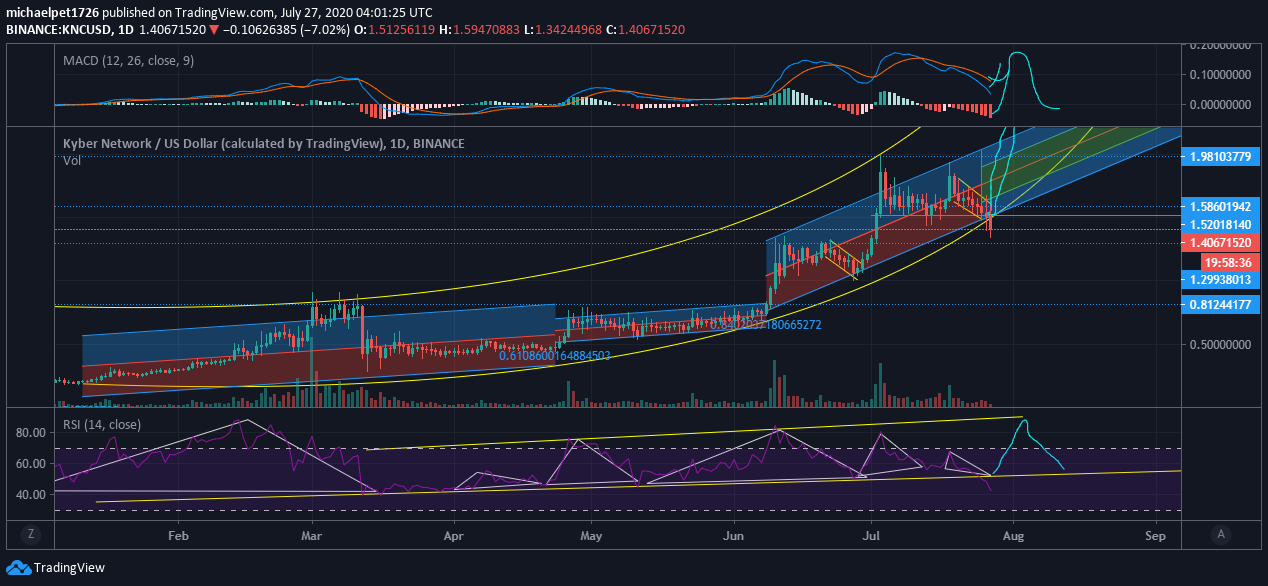This screenshot has height=586, width=1268.
Task: Click the Vol indicator label
Action: click(72, 160)
